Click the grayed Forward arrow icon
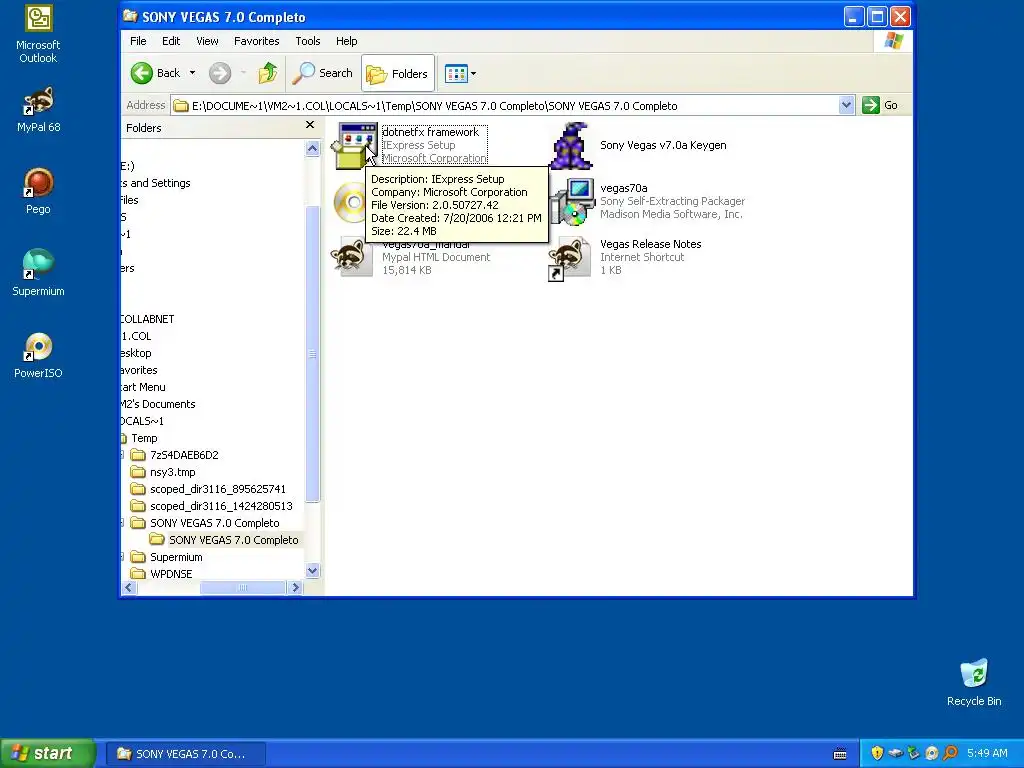The width and height of the screenshot is (1024, 768). click(220, 73)
